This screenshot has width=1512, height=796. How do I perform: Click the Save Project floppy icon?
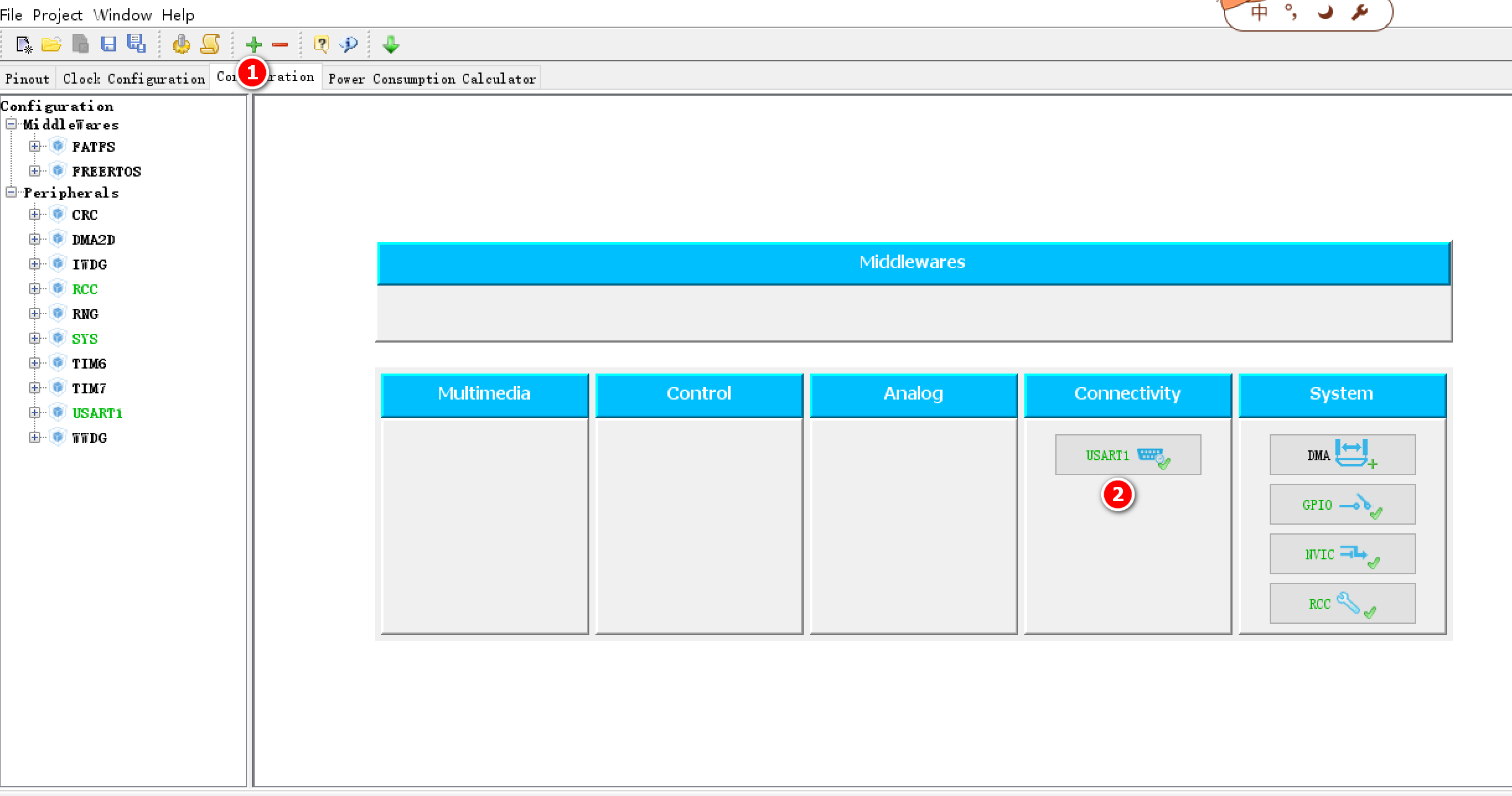tap(108, 45)
